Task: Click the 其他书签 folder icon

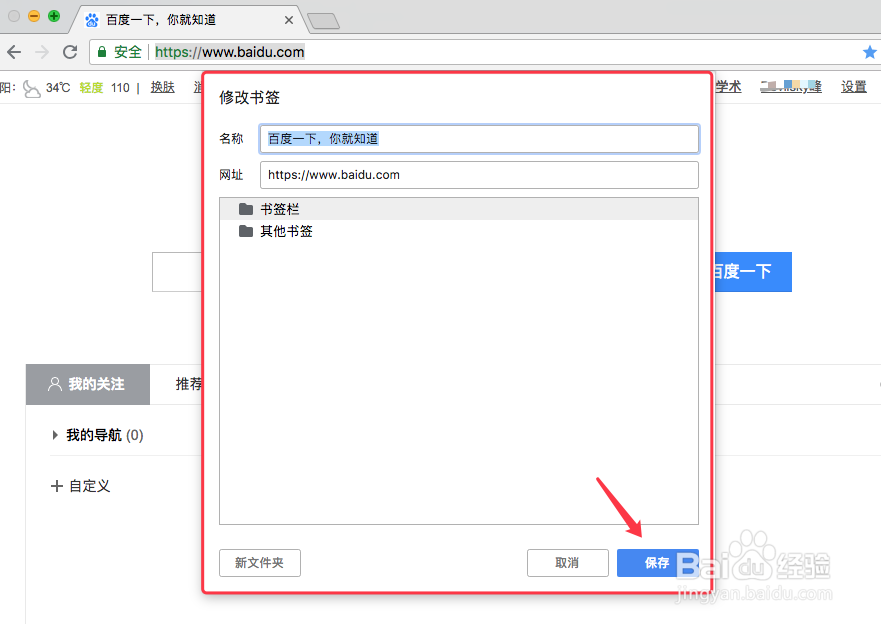Action: pos(246,231)
